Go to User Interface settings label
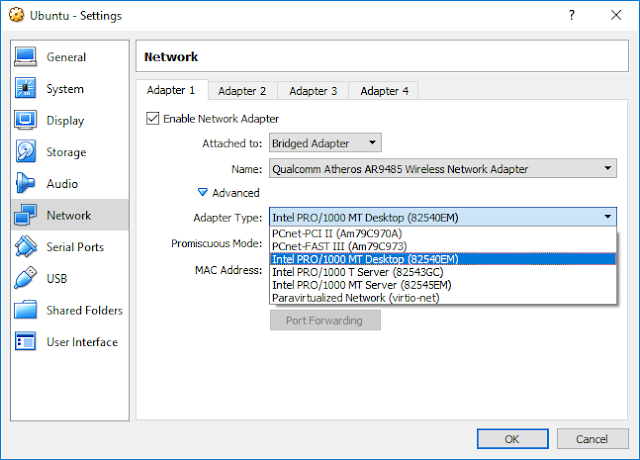Viewport: 640px width, 460px height. (82, 342)
